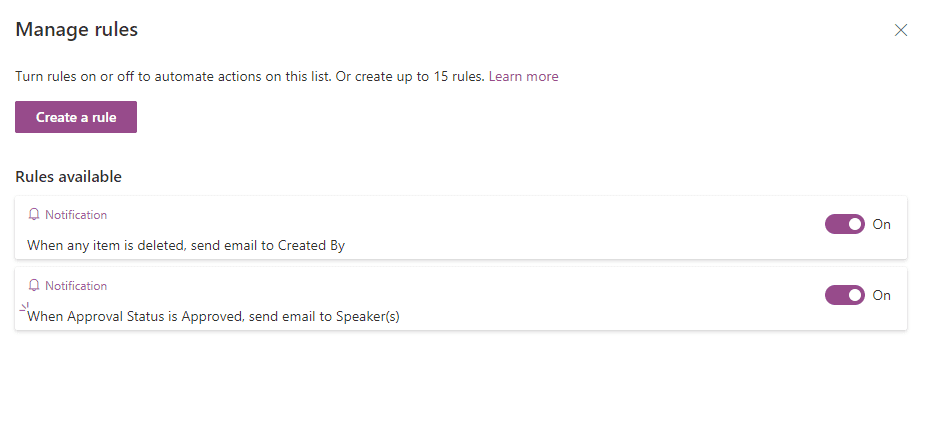Close the Manage rules panel
This screenshot has height=424, width=925.
tap(900, 30)
